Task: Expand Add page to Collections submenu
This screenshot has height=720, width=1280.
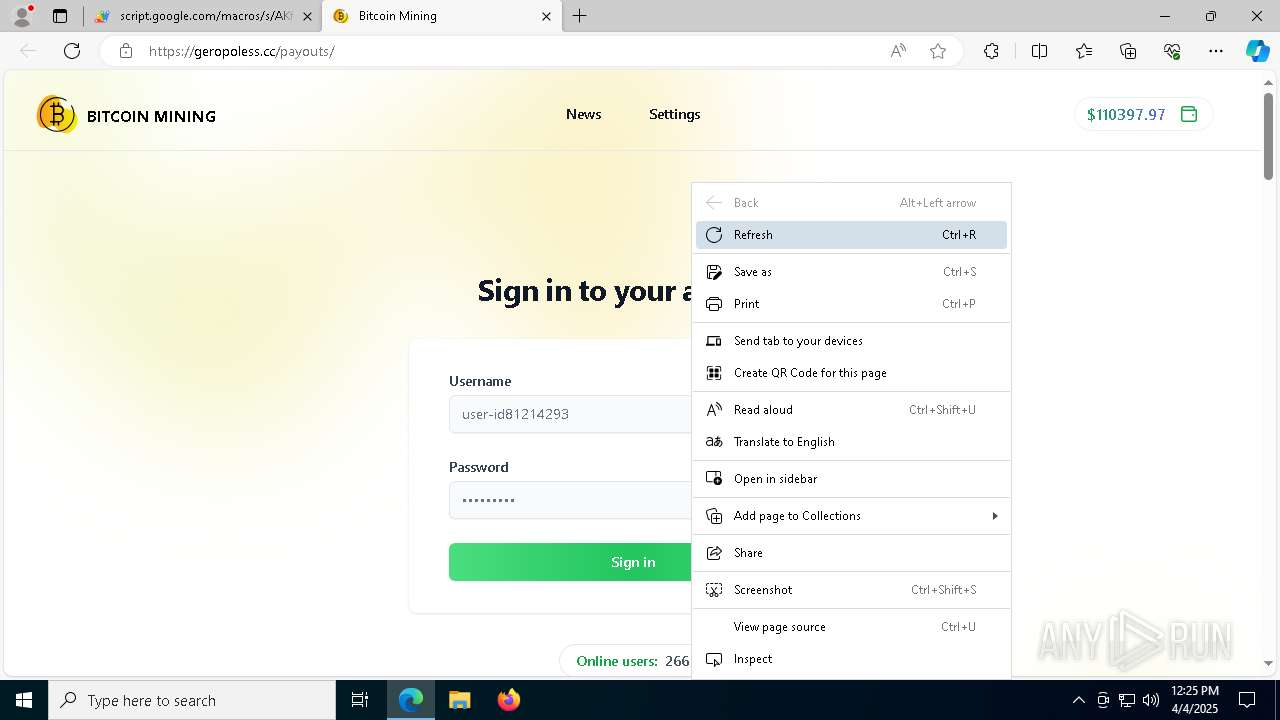Action: coord(851,516)
